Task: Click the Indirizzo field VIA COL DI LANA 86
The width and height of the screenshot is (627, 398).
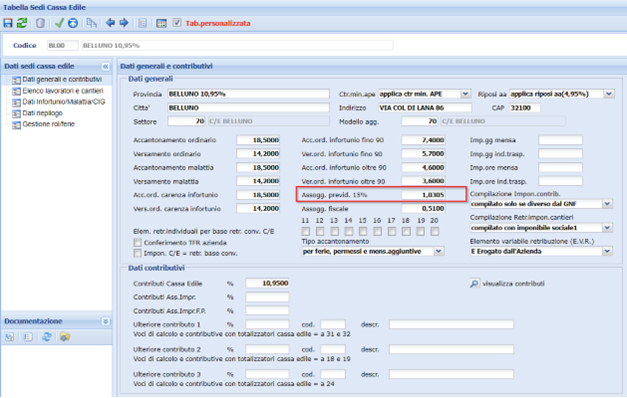Action: click(x=425, y=108)
